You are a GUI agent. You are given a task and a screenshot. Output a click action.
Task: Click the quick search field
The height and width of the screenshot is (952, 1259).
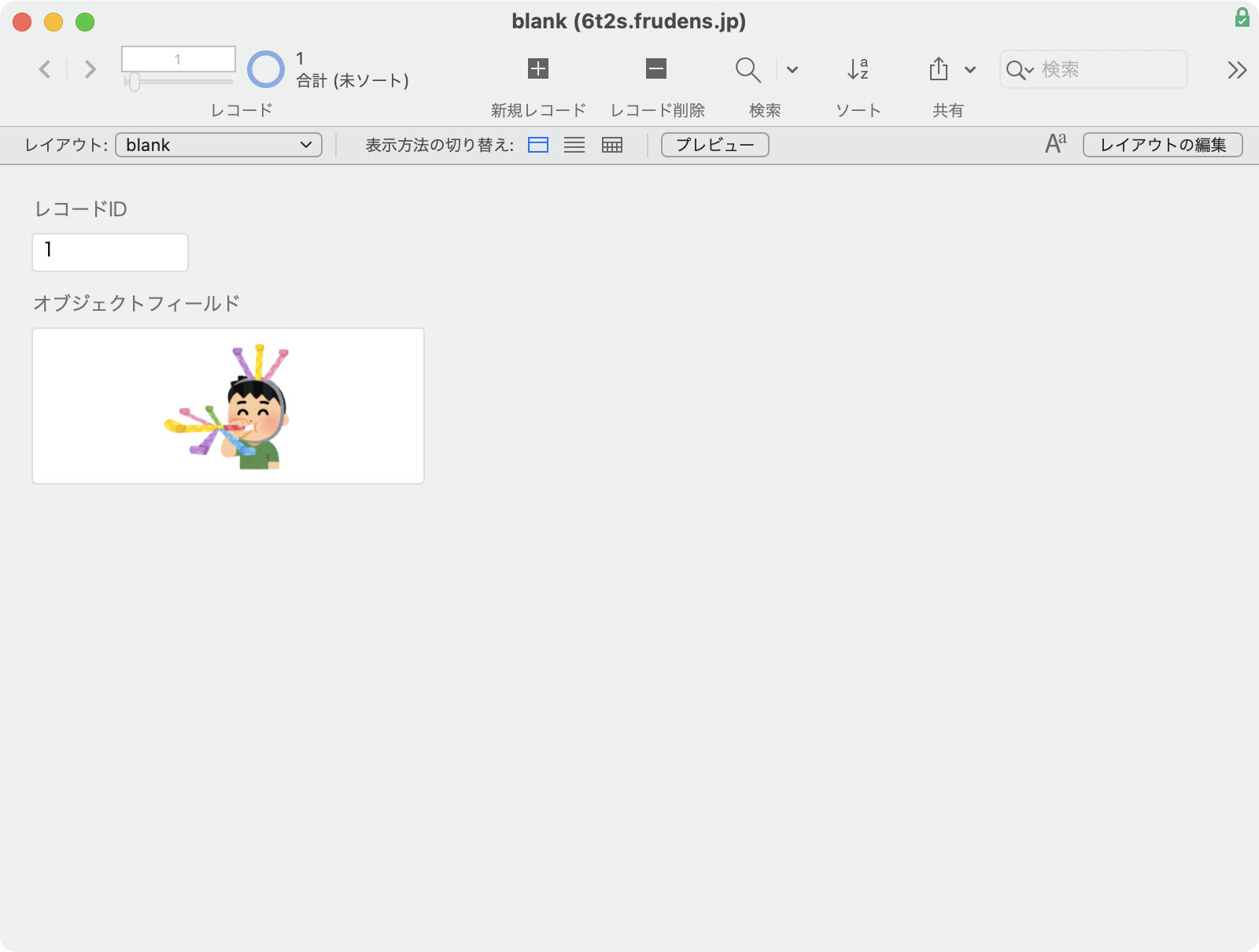pos(1094,69)
